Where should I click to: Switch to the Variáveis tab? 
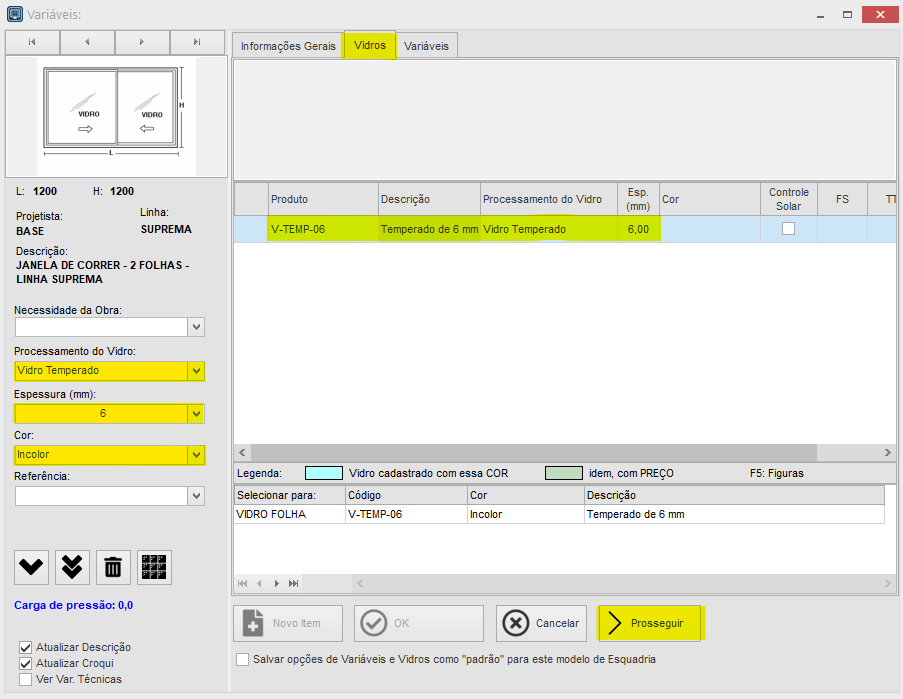(x=427, y=45)
